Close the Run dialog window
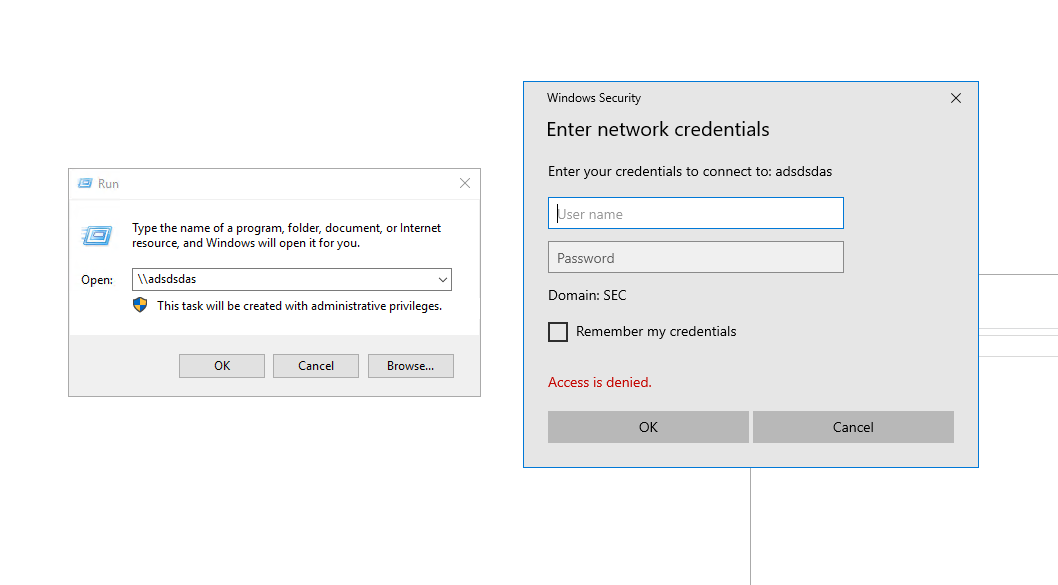This screenshot has width=1058, height=585. (465, 184)
